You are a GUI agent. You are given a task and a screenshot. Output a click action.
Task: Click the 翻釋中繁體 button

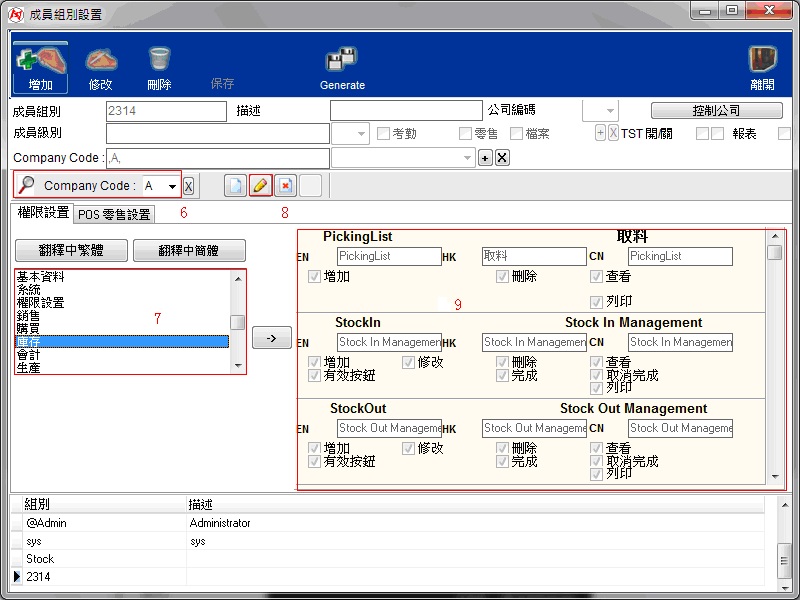tap(71, 251)
